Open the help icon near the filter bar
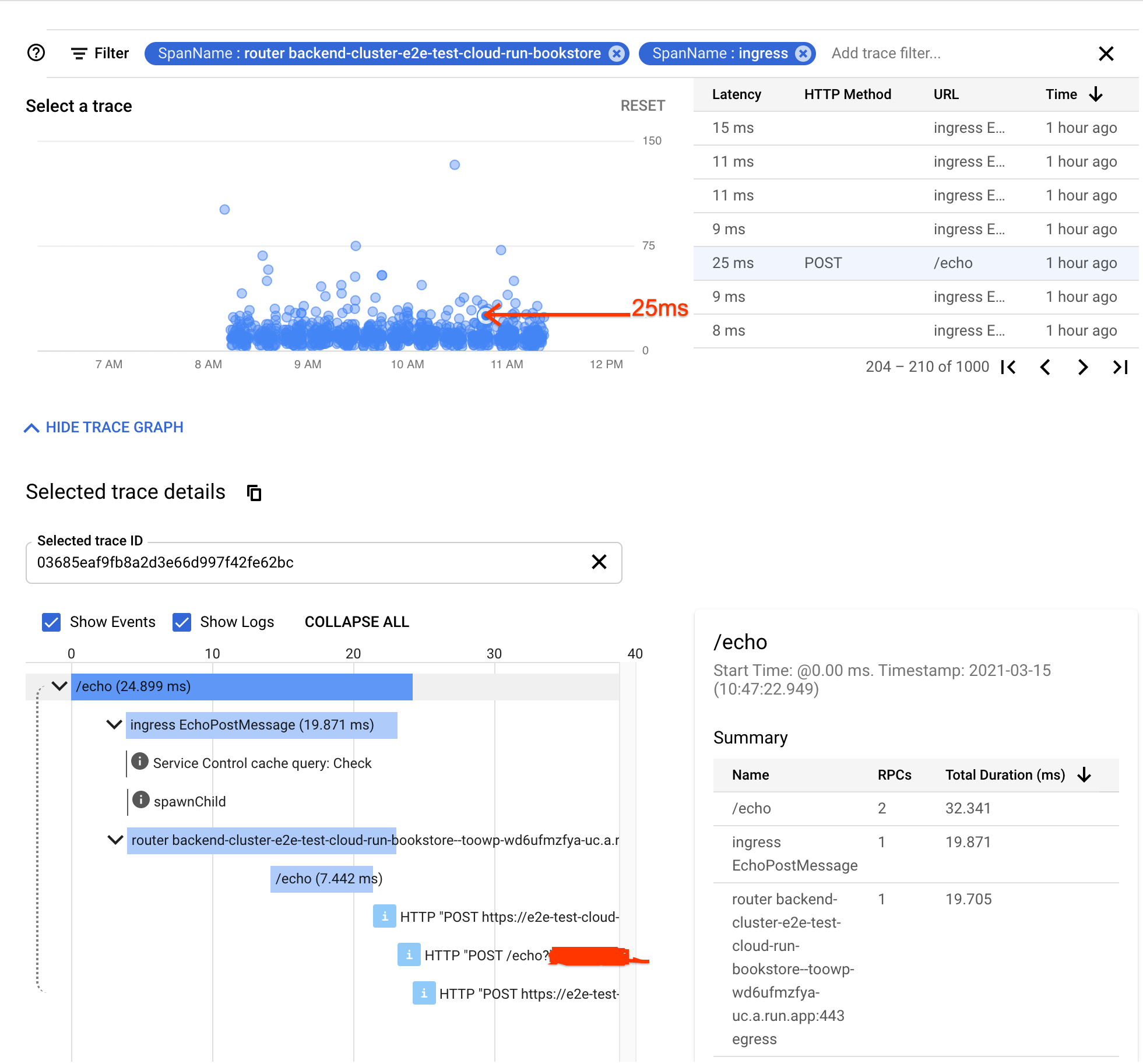 36,53
